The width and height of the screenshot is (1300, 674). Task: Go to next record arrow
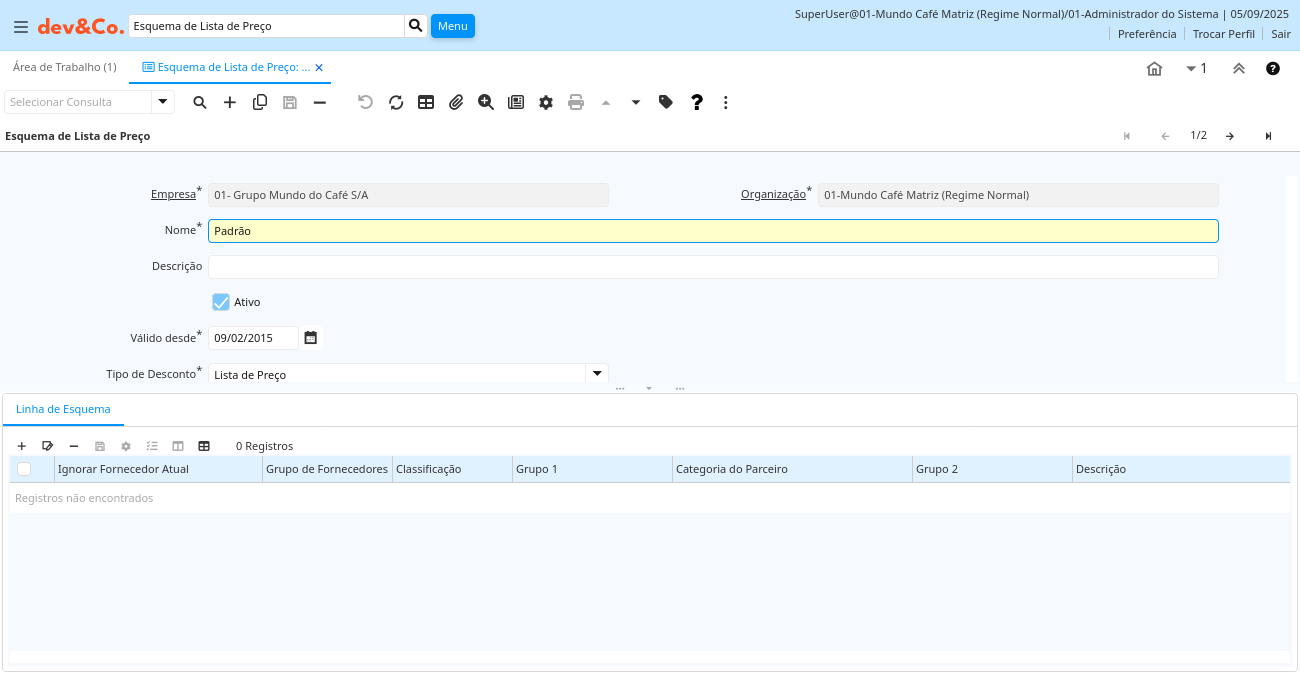tap(1230, 136)
